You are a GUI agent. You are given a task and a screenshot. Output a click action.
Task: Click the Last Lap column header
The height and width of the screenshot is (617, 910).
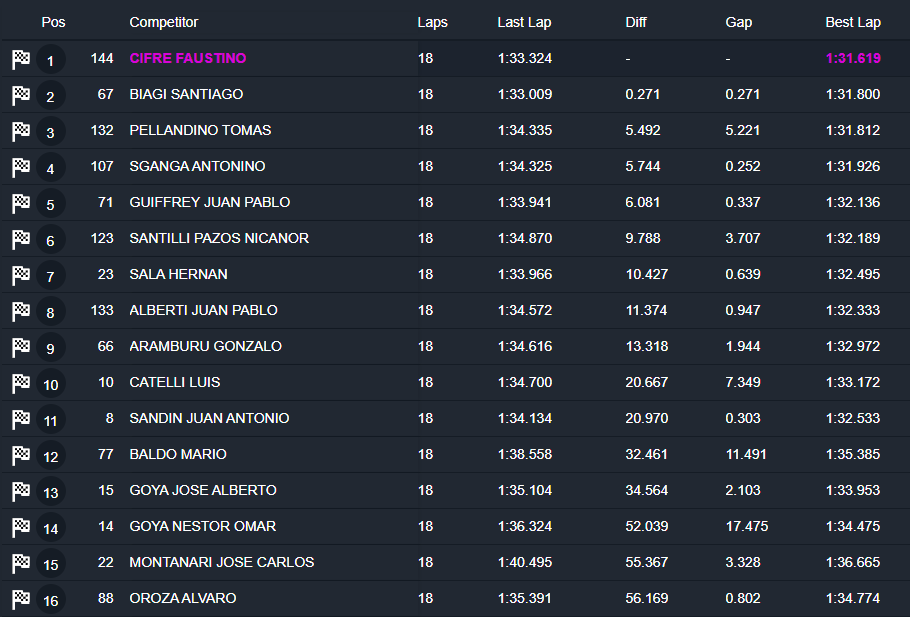[x=524, y=22]
